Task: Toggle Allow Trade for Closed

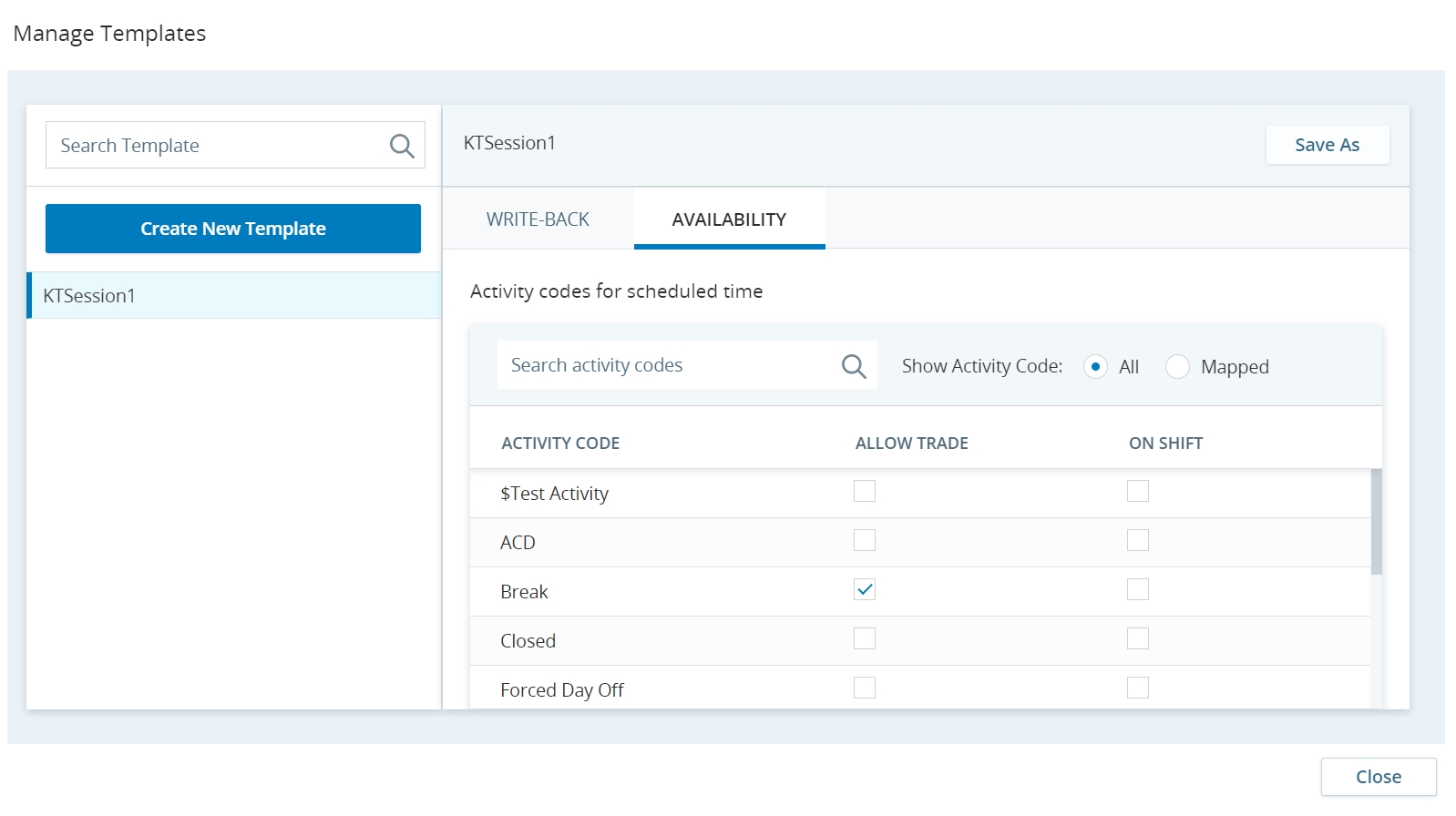Action: pyautogui.click(x=865, y=639)
